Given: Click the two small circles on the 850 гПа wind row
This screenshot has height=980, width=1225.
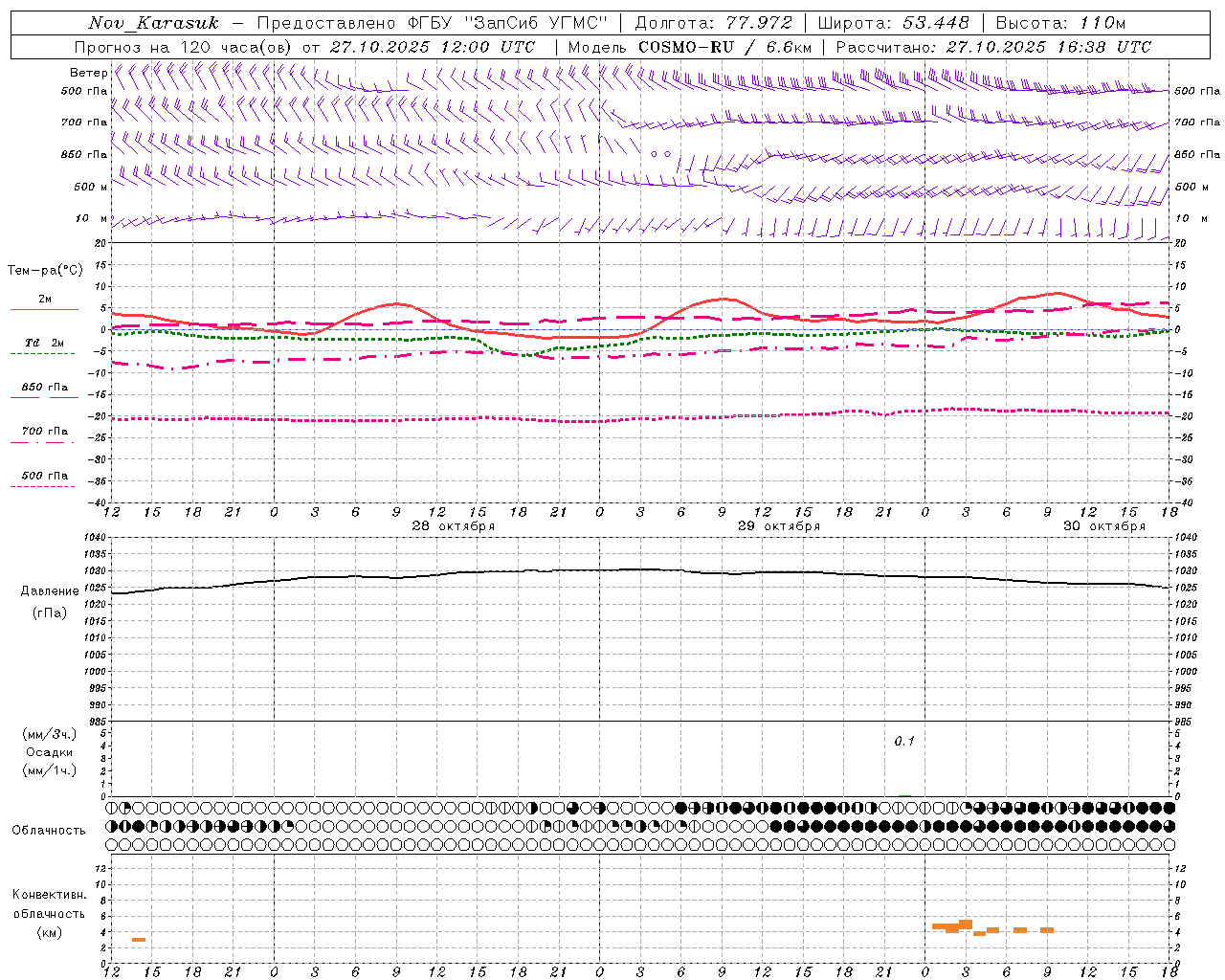Looking at the screenshot, I should pyautogui.click(x=660, y=153).
